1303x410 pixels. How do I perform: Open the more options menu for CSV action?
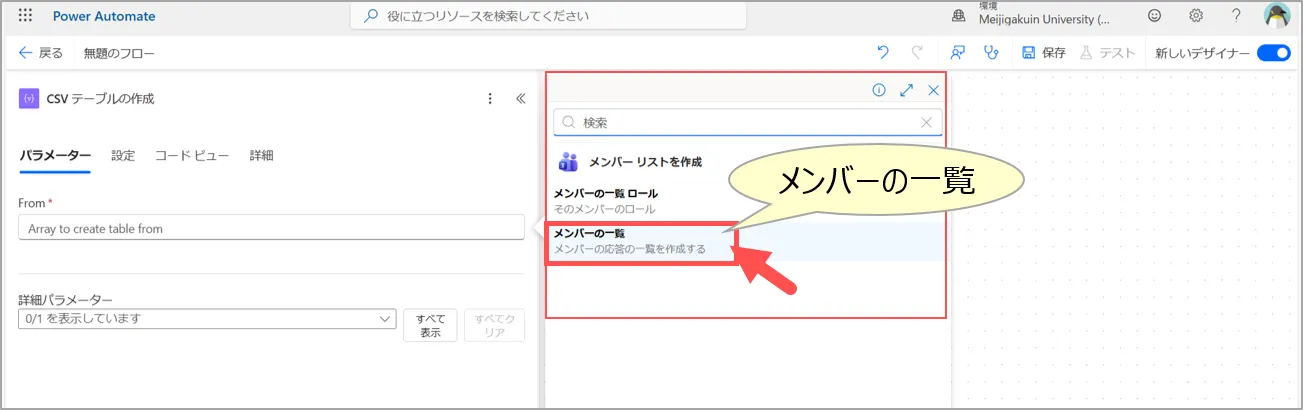[x=490, y=99]
